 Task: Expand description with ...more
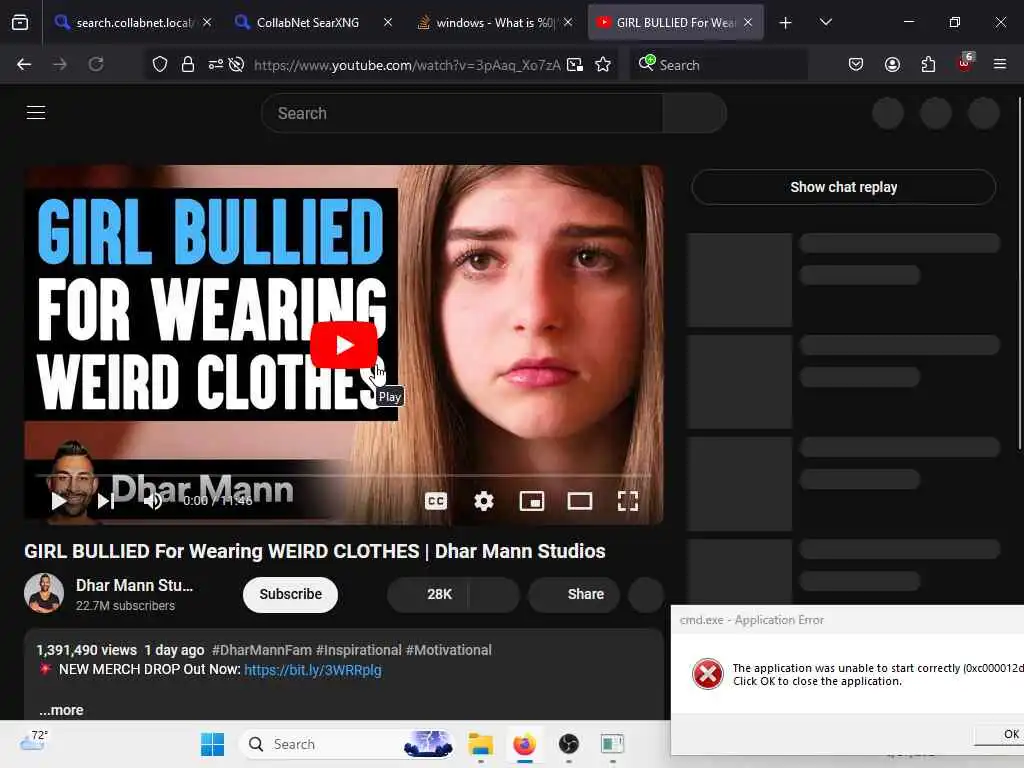pyautogui.click(x=61, y=710)
